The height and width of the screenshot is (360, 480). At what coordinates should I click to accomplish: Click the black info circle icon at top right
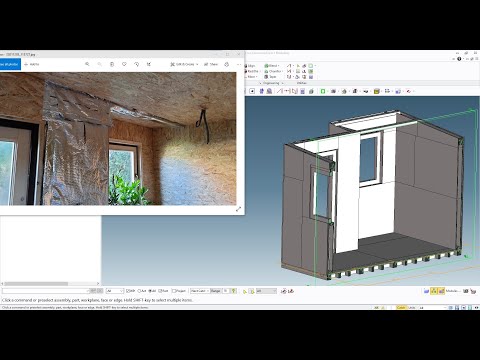click(x=459, y=59)
